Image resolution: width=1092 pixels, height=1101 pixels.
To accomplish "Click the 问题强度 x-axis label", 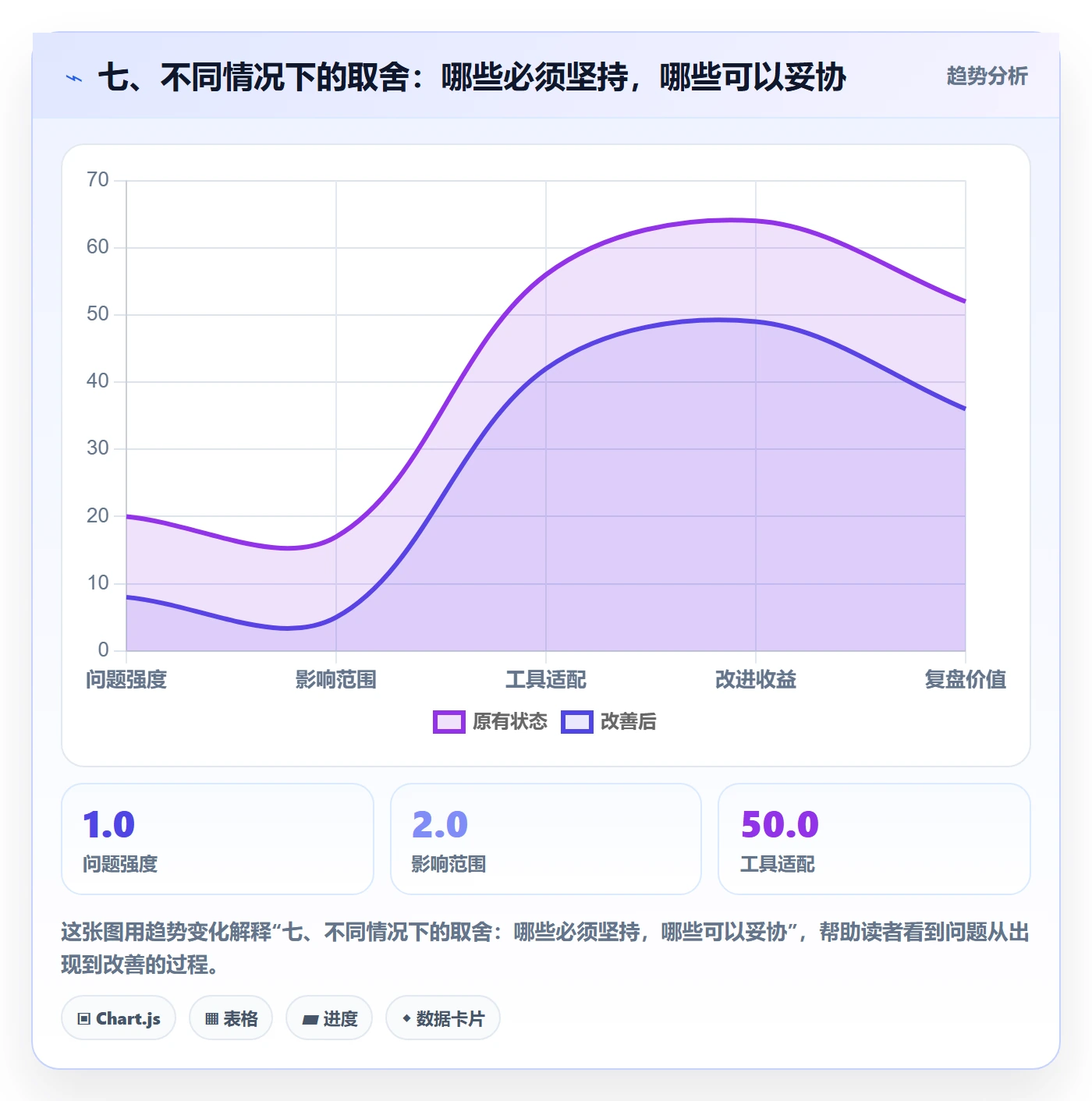I will pyautogui.click(x=126, y=680).
